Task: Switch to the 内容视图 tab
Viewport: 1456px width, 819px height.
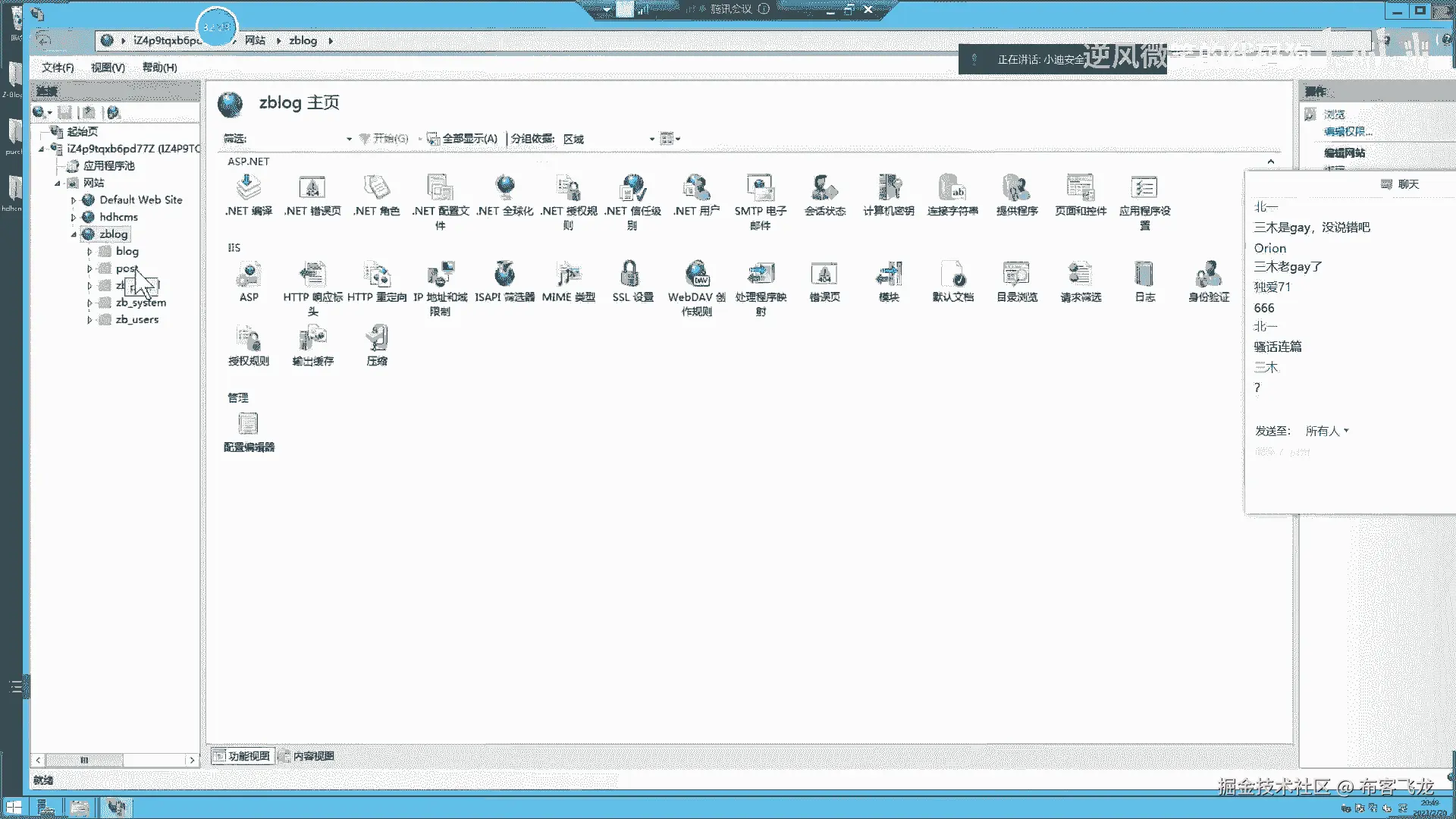Action: click(306, 756)
